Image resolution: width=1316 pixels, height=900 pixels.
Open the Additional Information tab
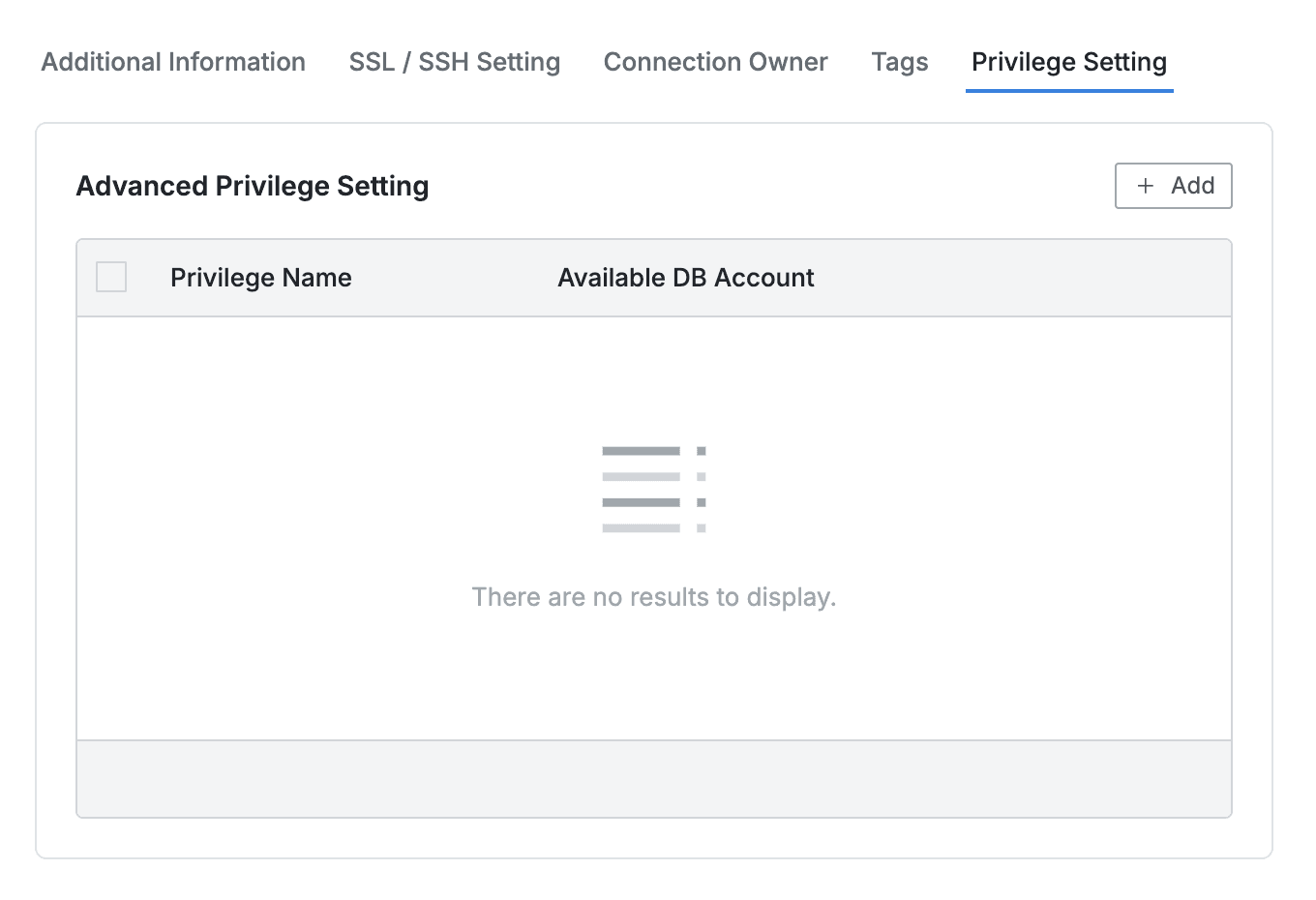tap(173, 62)
